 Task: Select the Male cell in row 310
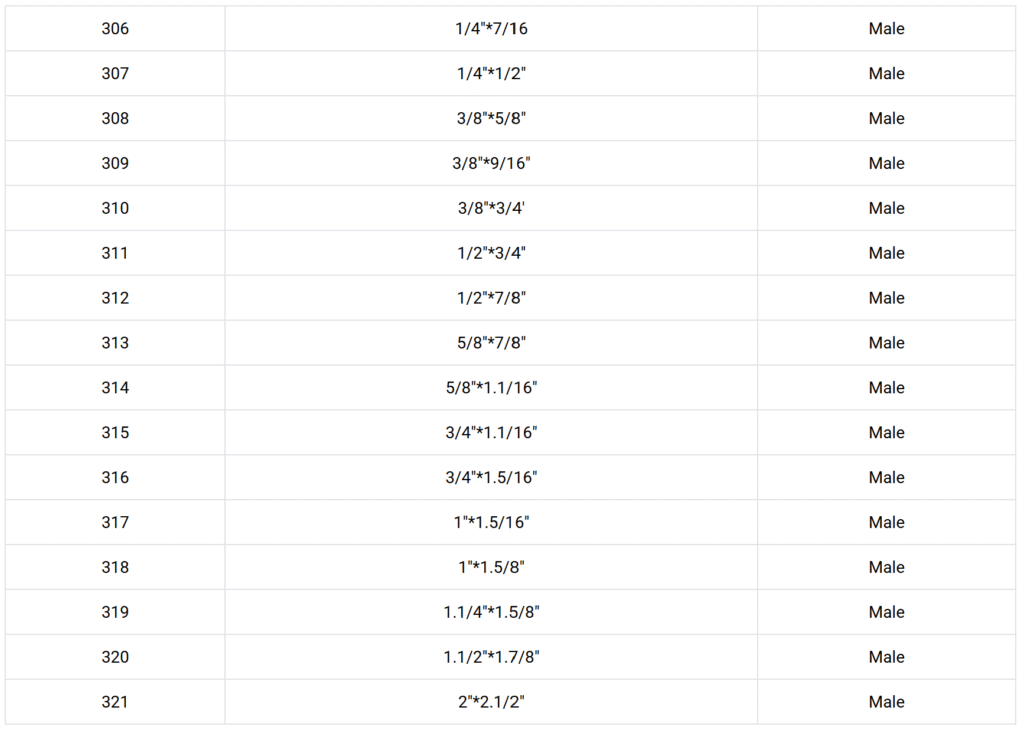[x=886, y=209]
